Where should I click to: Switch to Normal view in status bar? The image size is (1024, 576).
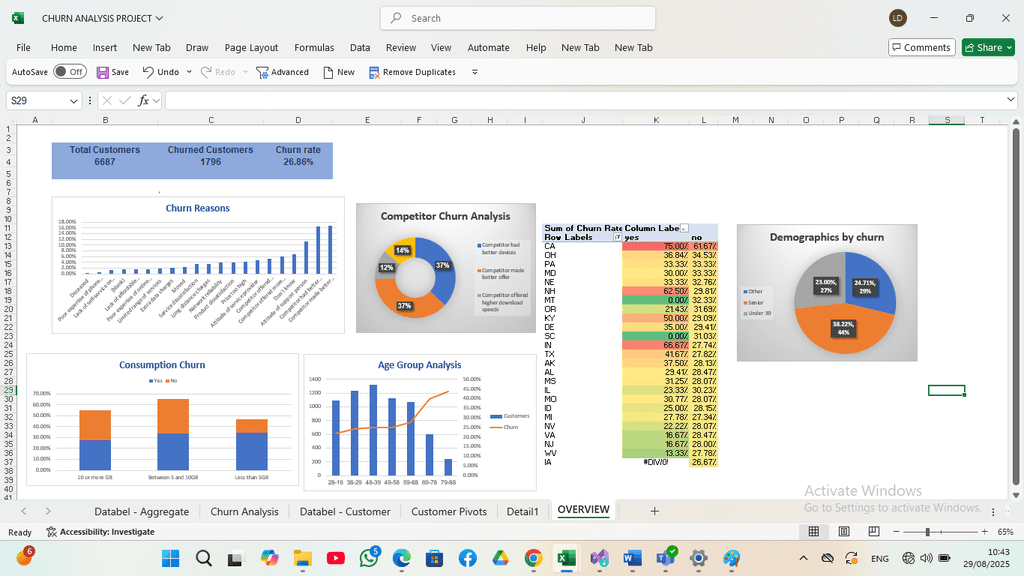coord(814,532)
